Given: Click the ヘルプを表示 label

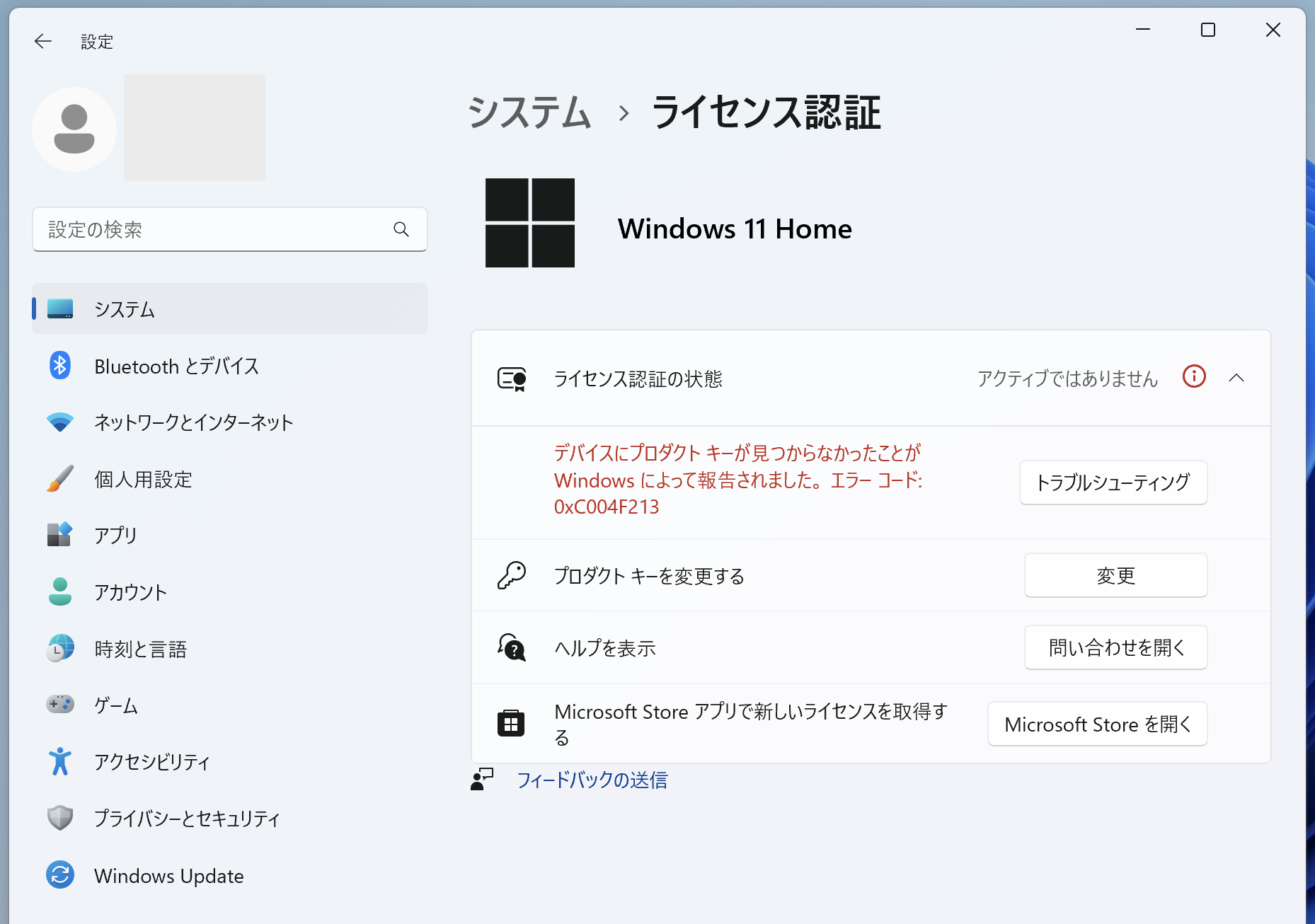Looking at the screenshot, I should 605,647.
